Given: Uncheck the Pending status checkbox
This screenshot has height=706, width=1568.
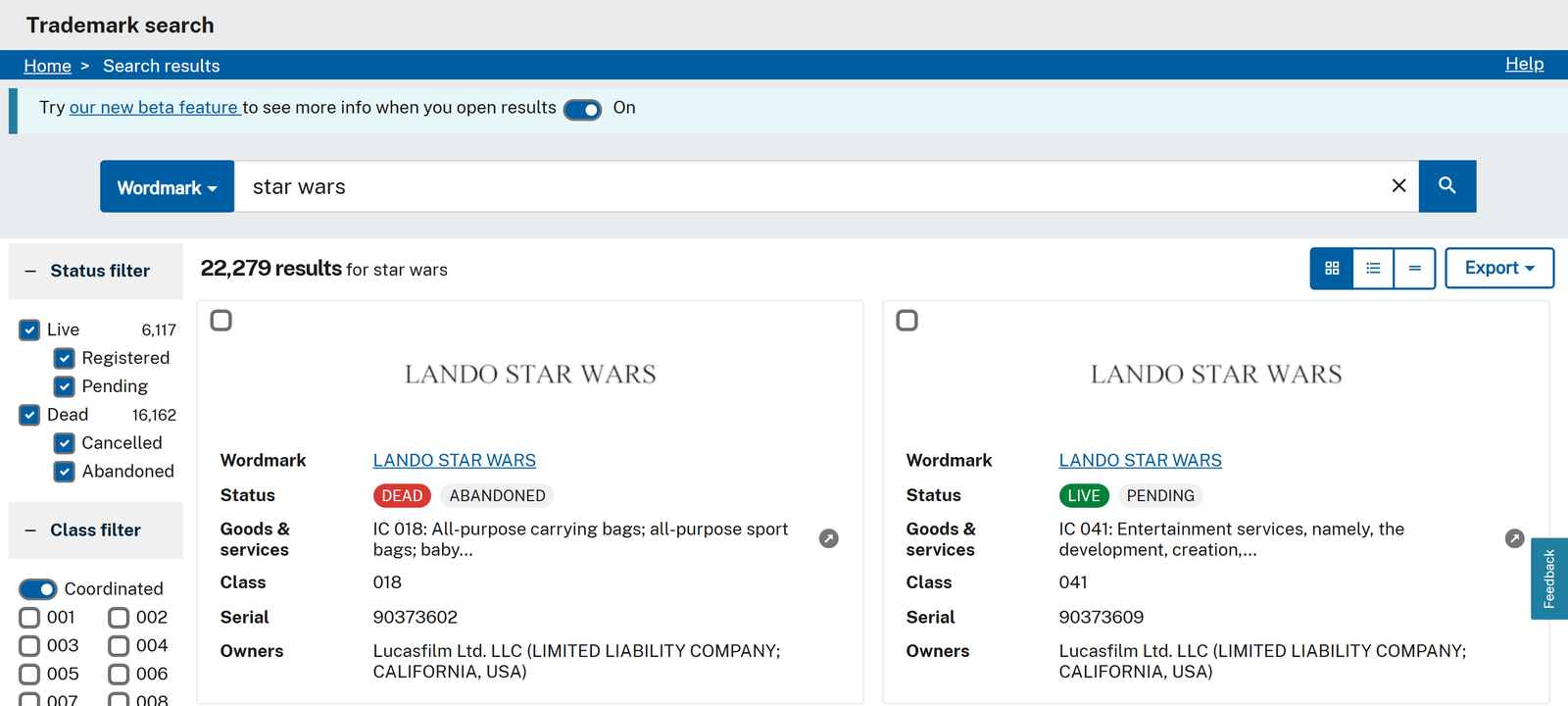Looking at the screenshot, I should click(65, 387).
